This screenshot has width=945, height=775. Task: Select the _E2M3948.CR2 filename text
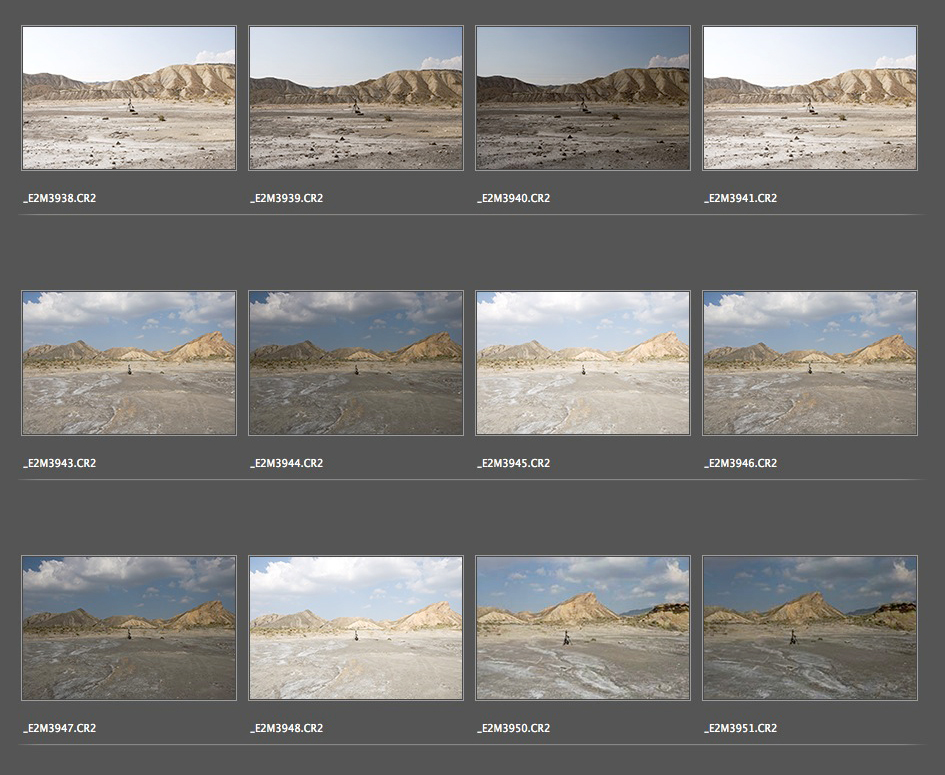287,729
